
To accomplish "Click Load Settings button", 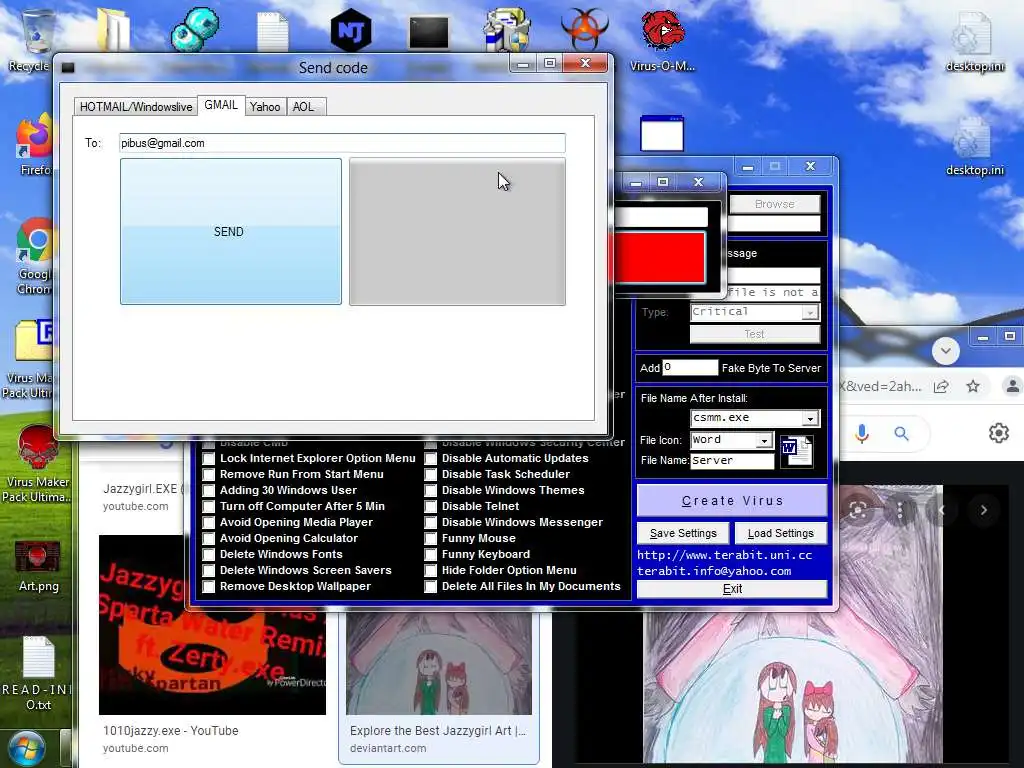I will 780,534.
